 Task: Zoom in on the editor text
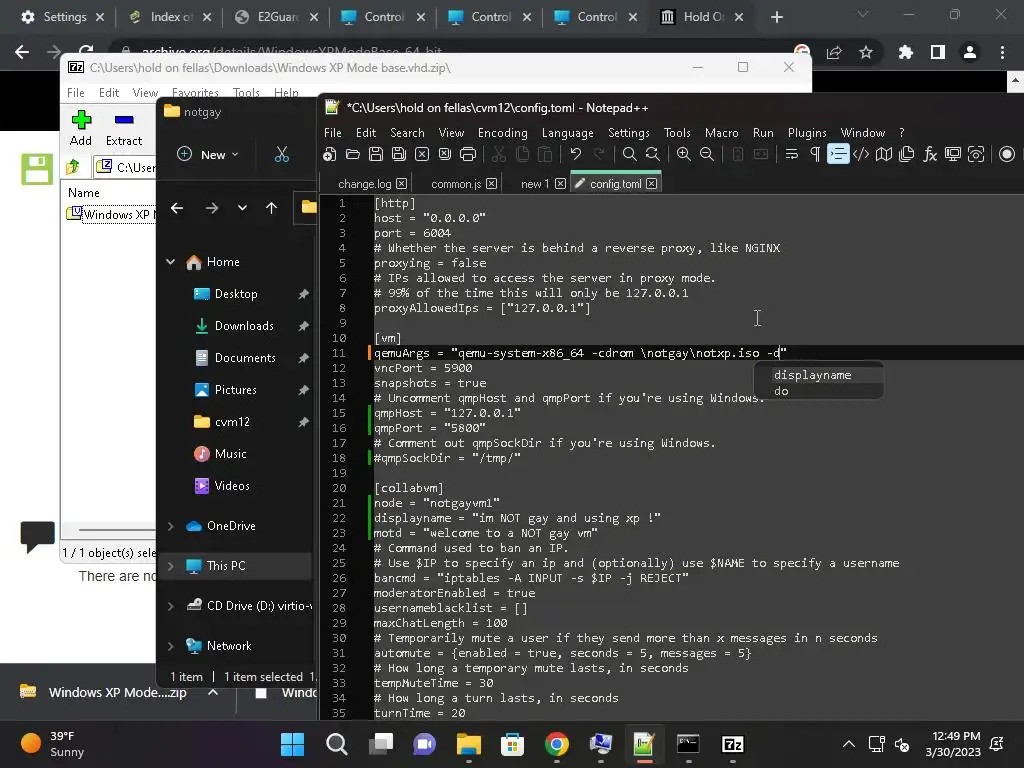click(x=683, y=154)
